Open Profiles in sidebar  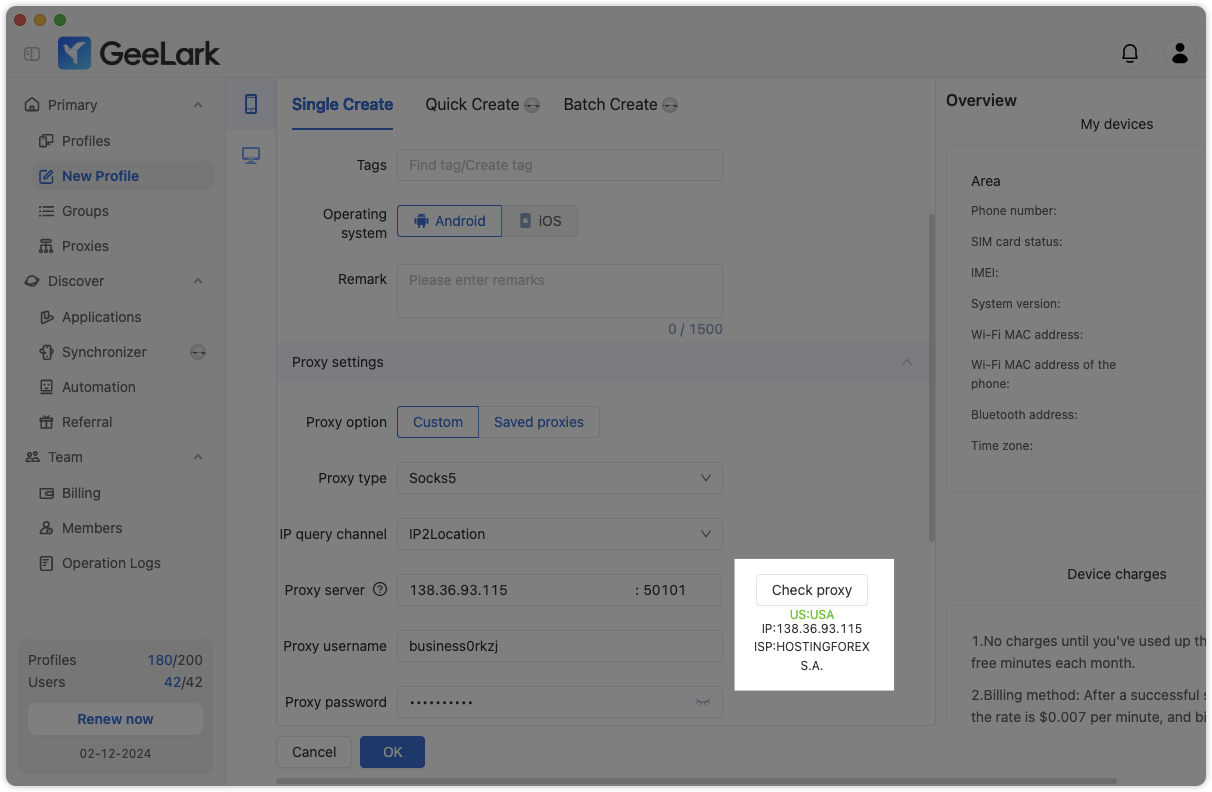point(86,141)
